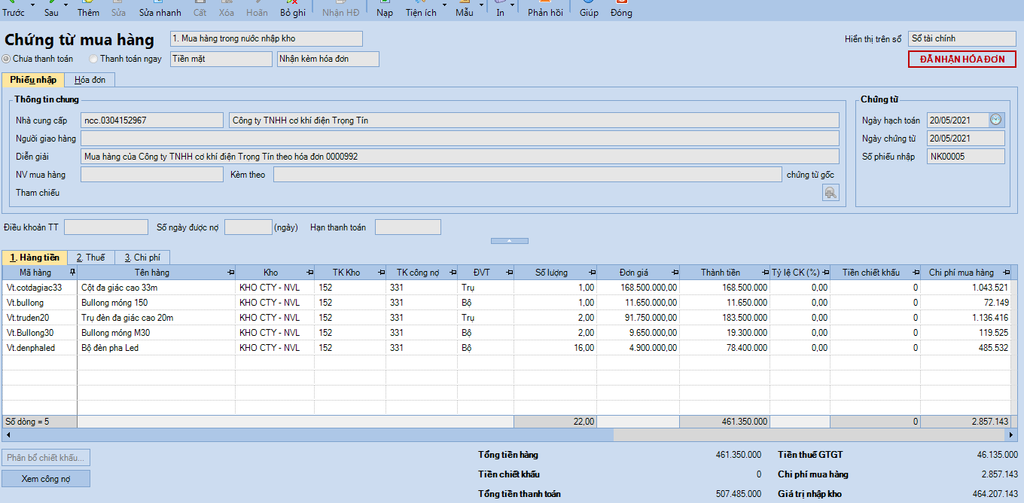
Task: Pin the Số lượng column header
Action: 592,272
